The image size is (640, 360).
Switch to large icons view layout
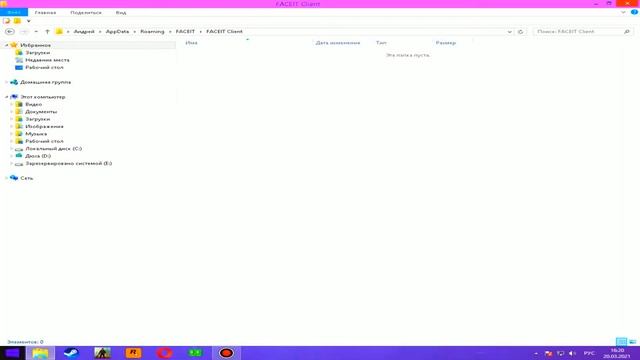click(632, 342)
